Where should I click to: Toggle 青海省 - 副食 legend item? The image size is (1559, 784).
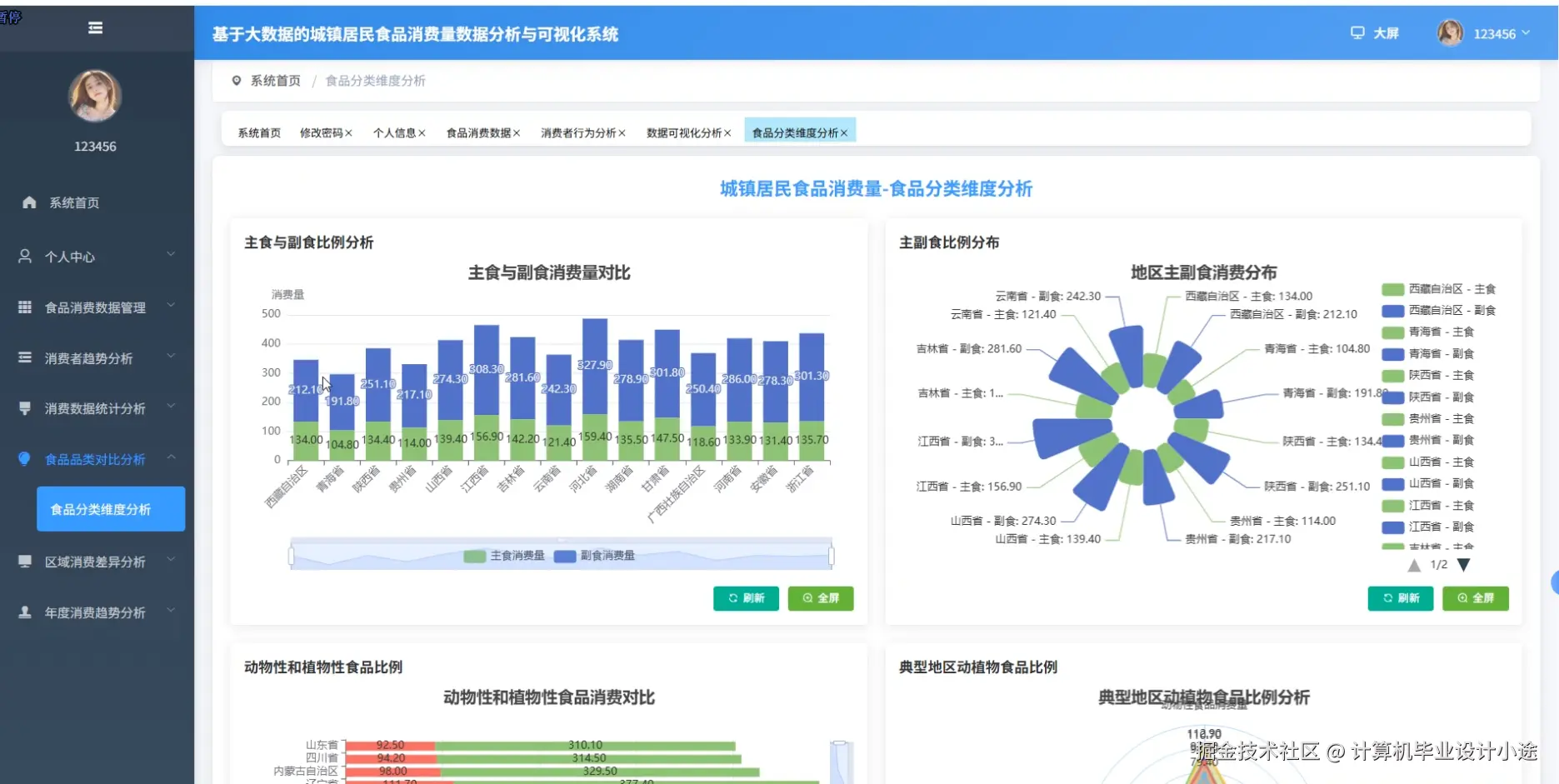[x=1427, y=354]
